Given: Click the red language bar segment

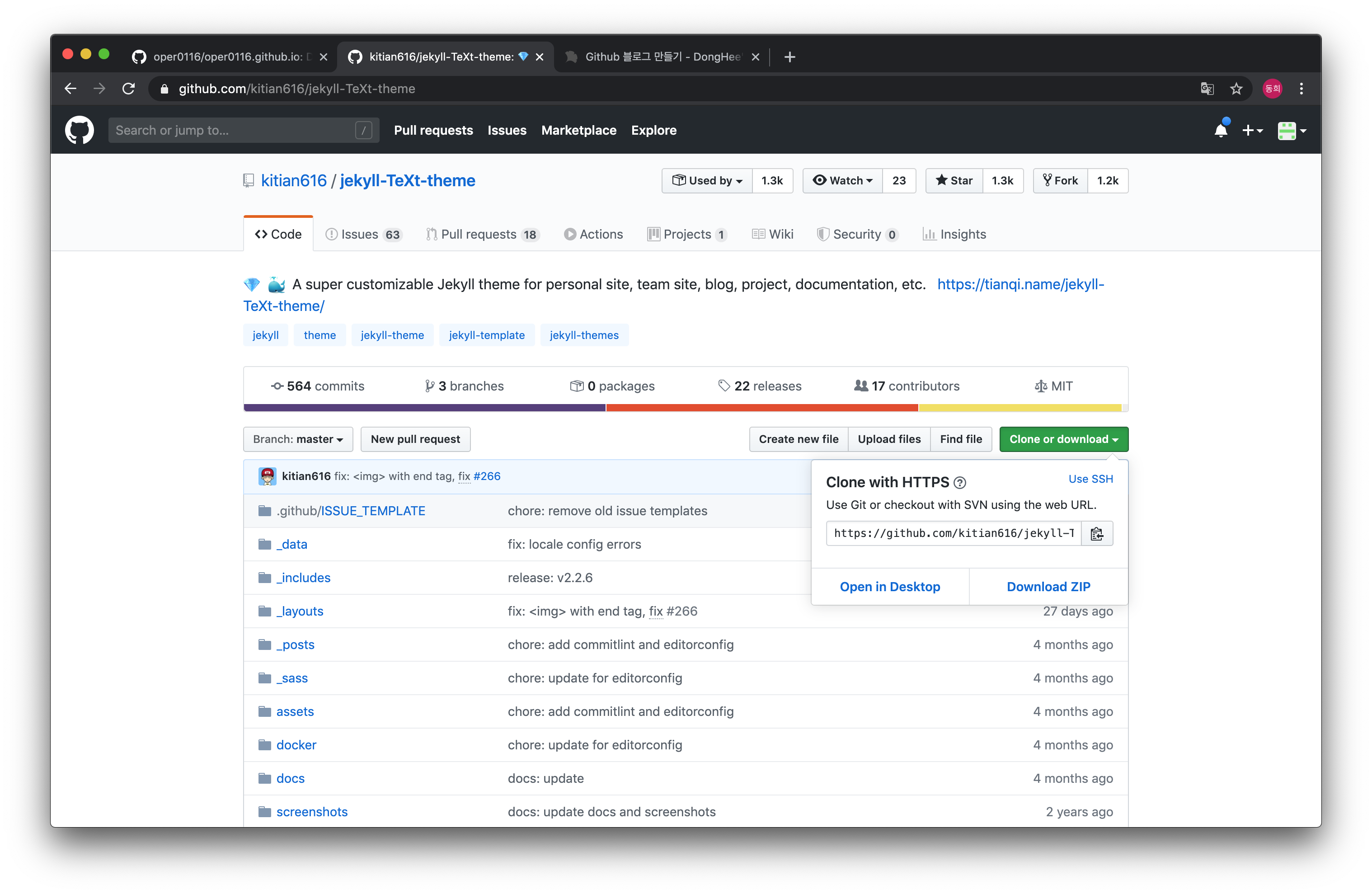Looking at the screenshot, I should (x=761, y=408).
